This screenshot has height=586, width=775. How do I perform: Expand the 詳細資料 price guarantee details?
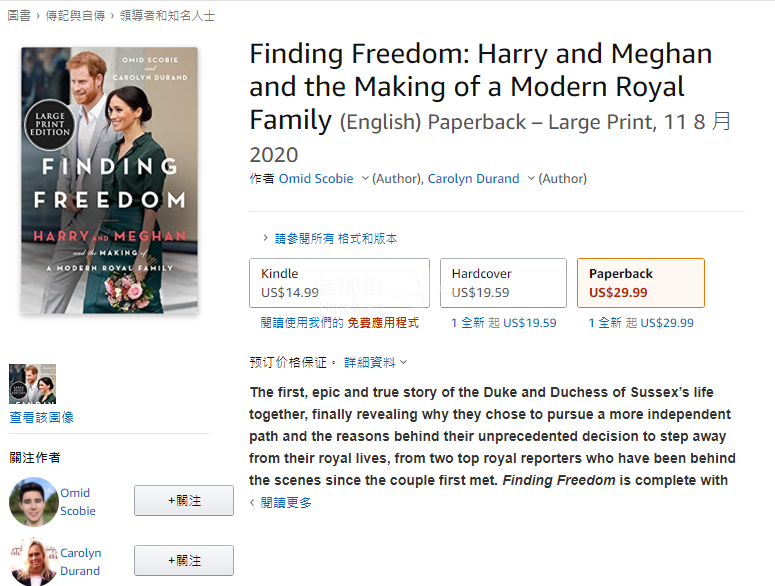click(x=375, y=362)
